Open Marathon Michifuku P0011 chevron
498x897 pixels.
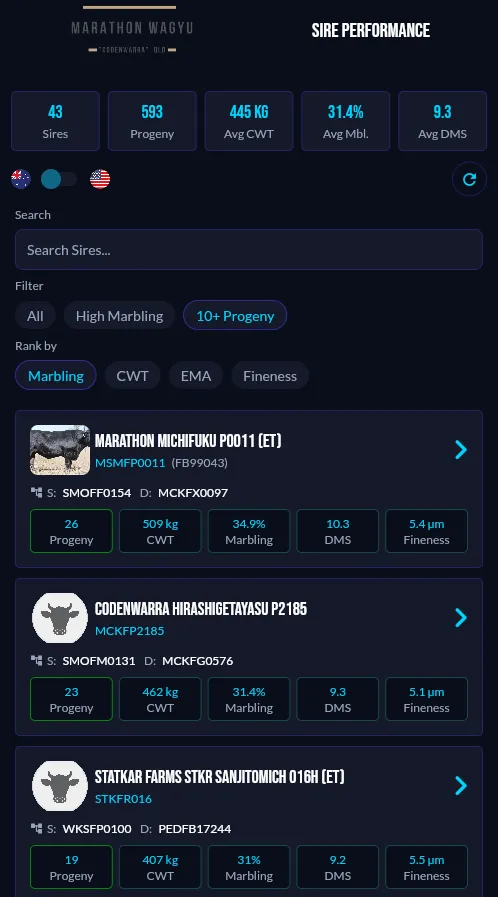coord(461,450)
